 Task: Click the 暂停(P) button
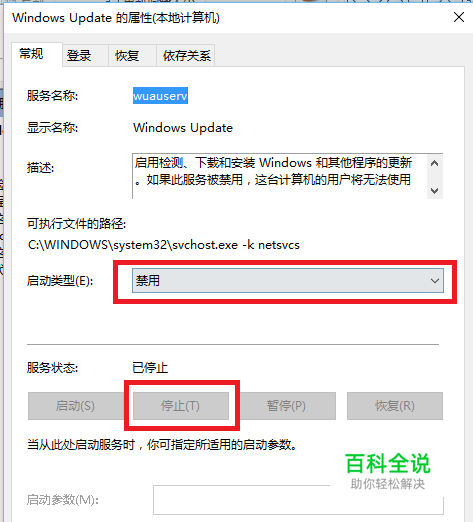(288, 406)
